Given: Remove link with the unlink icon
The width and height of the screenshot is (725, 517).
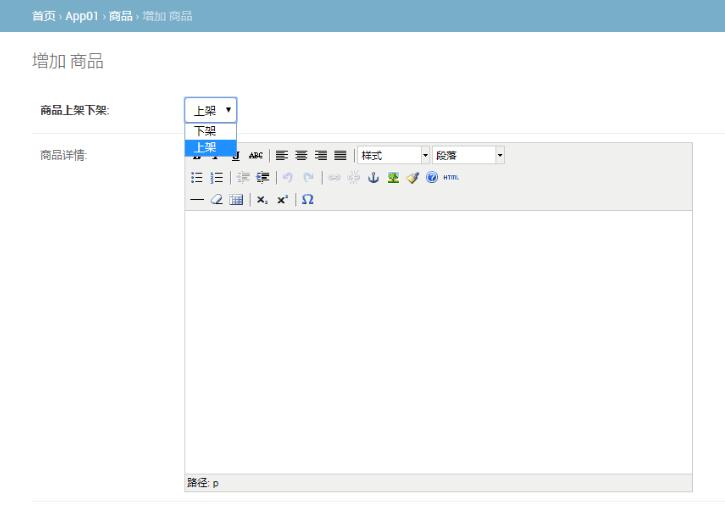Looking at the screenshot, I should coord(354,178).
